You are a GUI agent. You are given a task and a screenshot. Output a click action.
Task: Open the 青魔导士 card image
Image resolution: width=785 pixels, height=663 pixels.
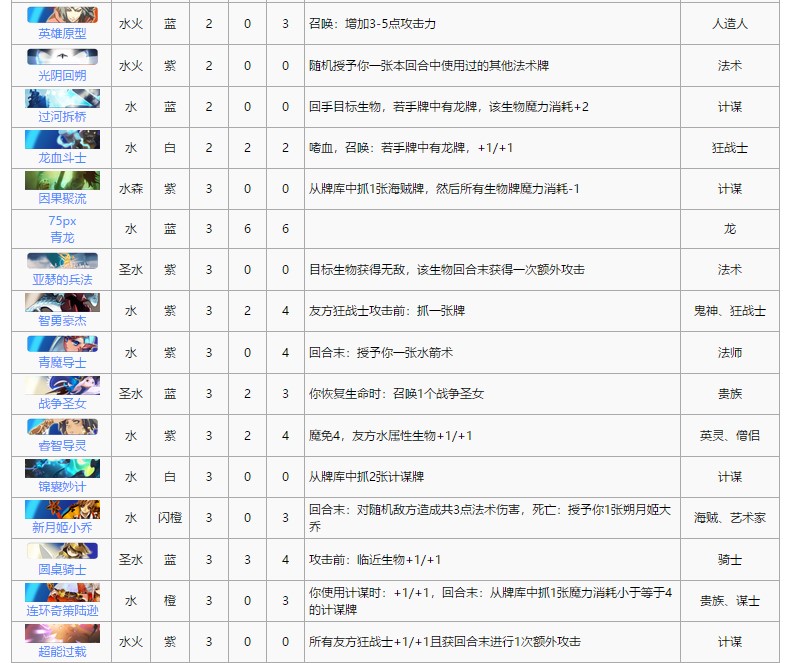(62, 343)
